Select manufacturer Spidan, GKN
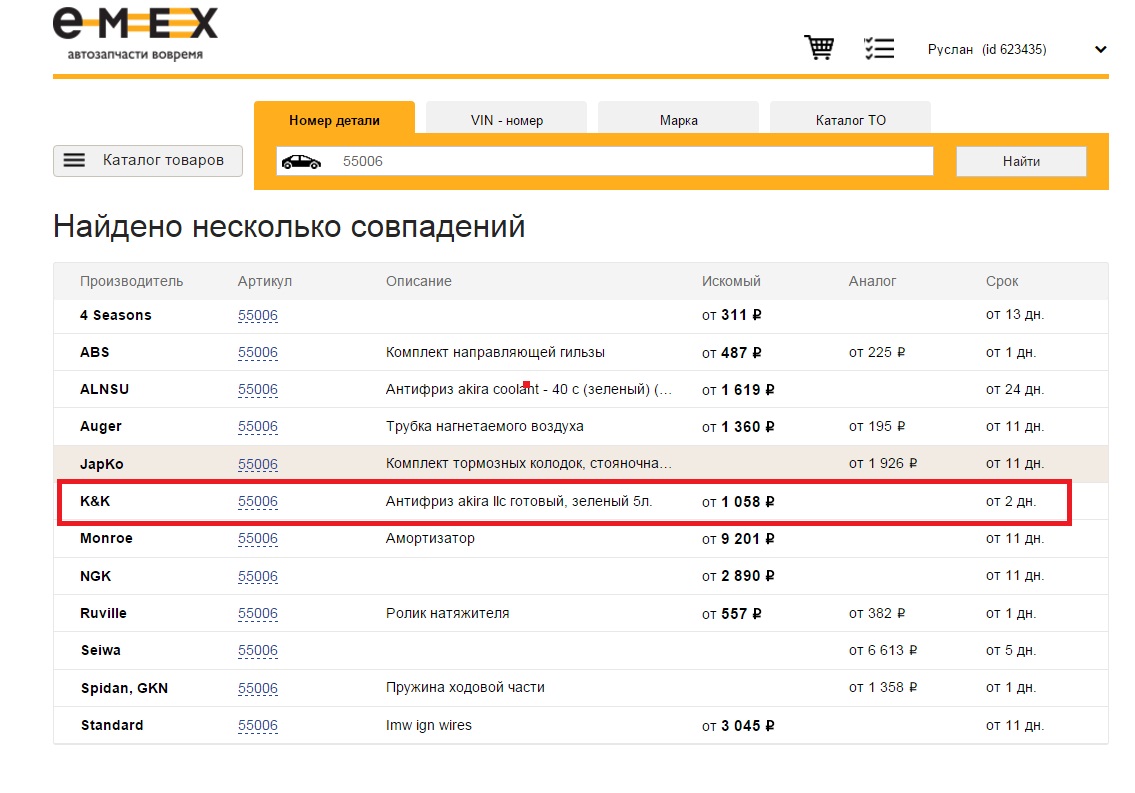This screenshot has height=793, width=1135. tap(125, 688)
